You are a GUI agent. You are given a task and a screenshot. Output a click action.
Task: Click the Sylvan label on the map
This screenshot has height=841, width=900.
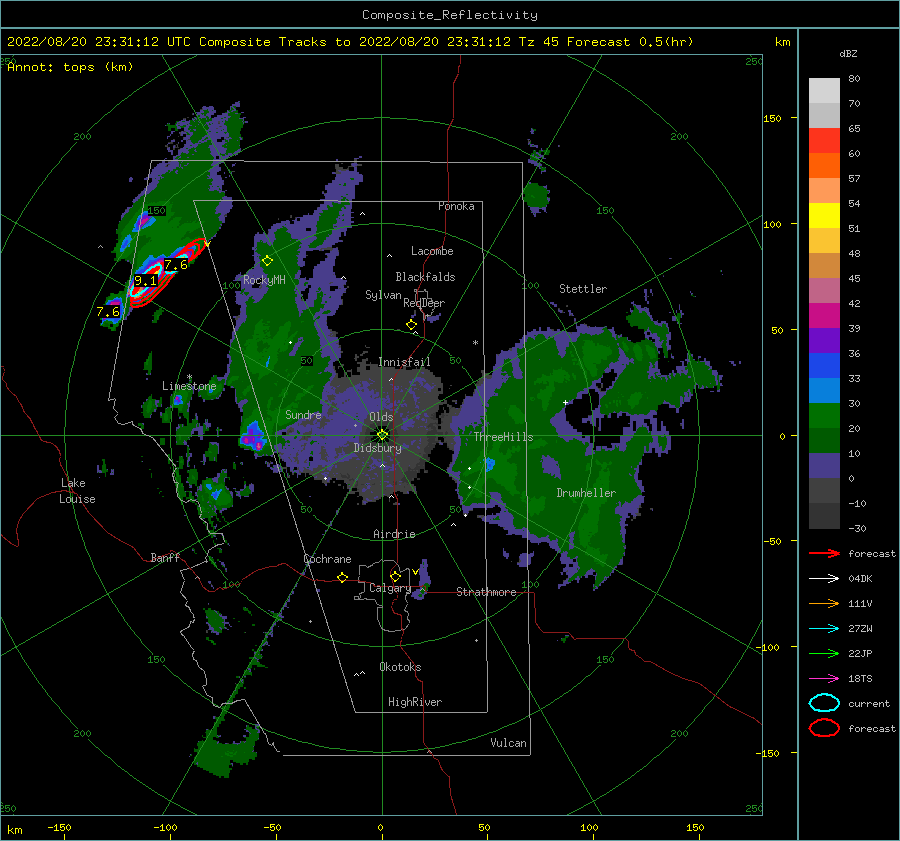click(x=383, y=295)
